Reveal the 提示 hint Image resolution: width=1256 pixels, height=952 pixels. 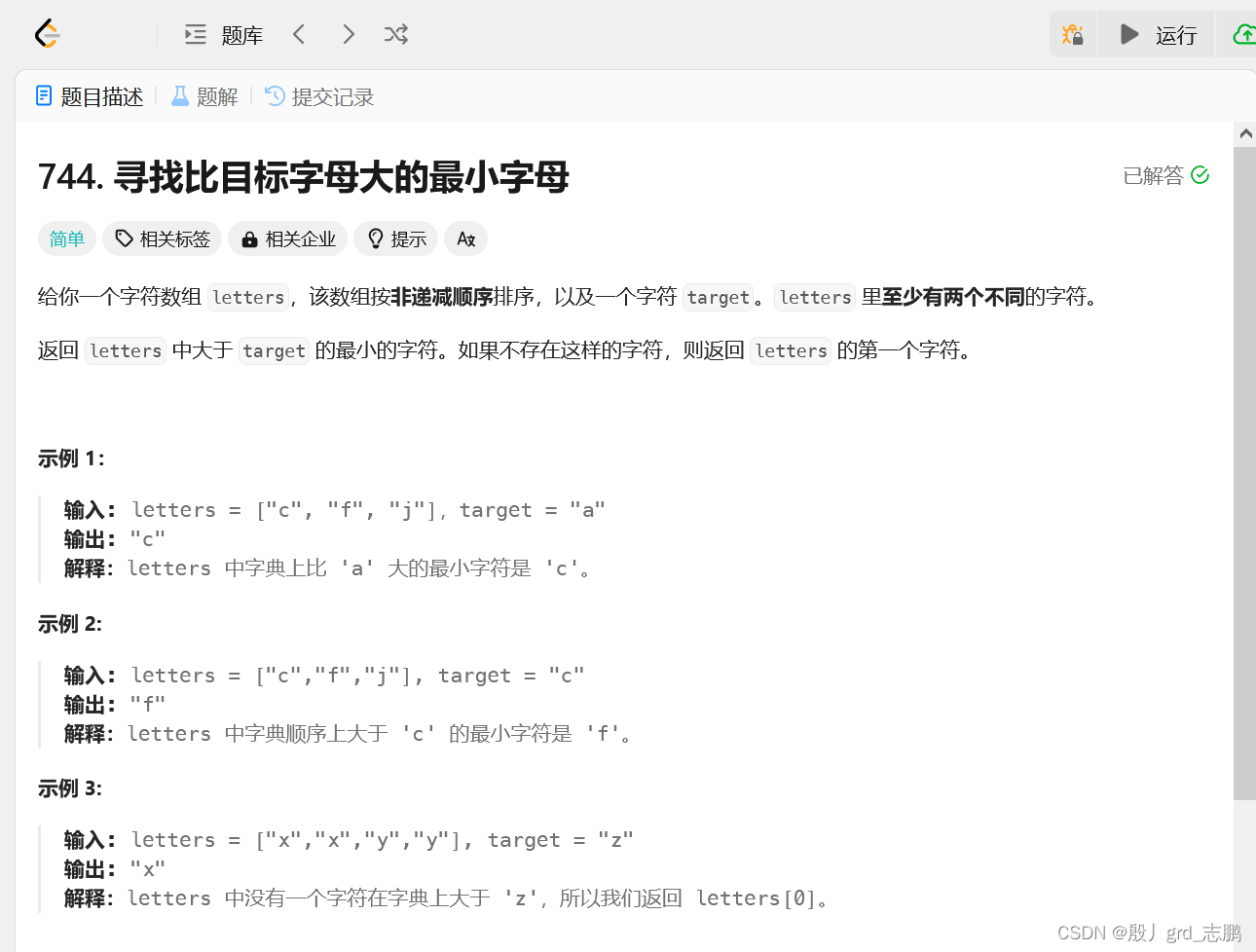coord(396,238)
